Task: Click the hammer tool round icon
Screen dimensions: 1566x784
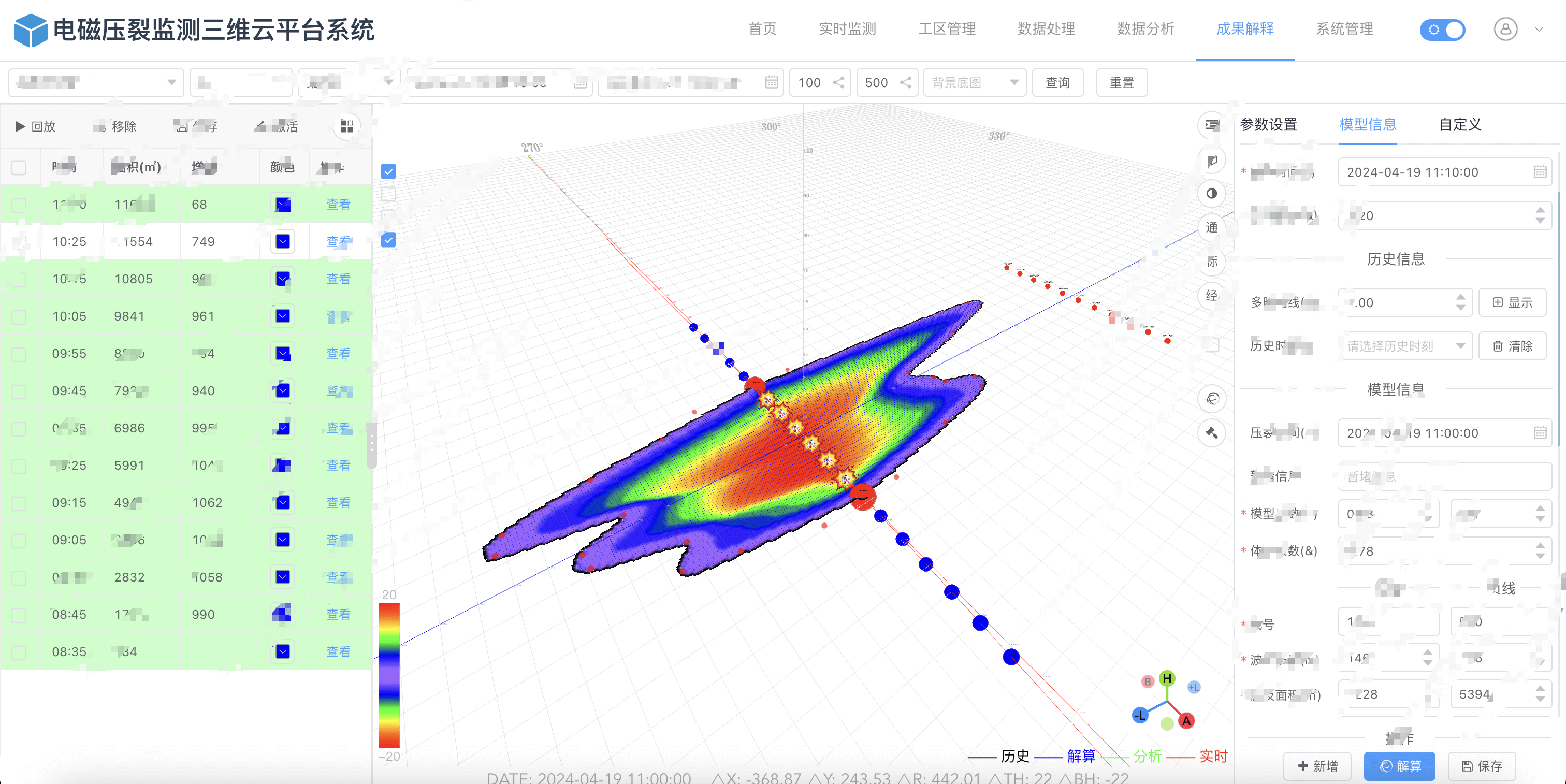Action: 1212,433
